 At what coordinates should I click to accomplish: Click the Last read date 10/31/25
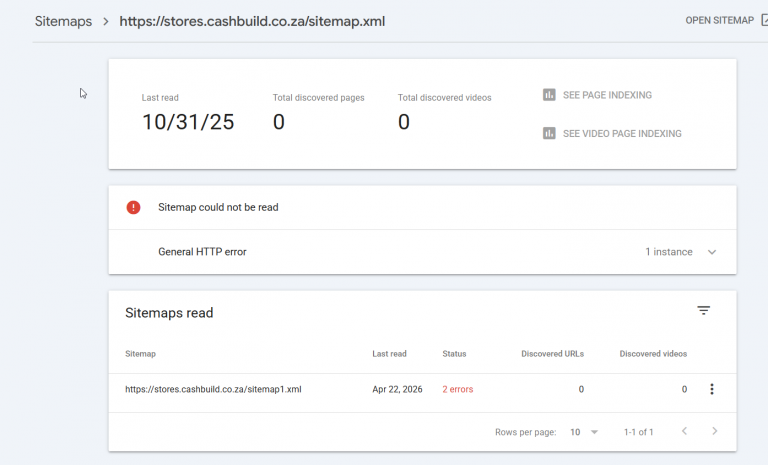(188, 122)
